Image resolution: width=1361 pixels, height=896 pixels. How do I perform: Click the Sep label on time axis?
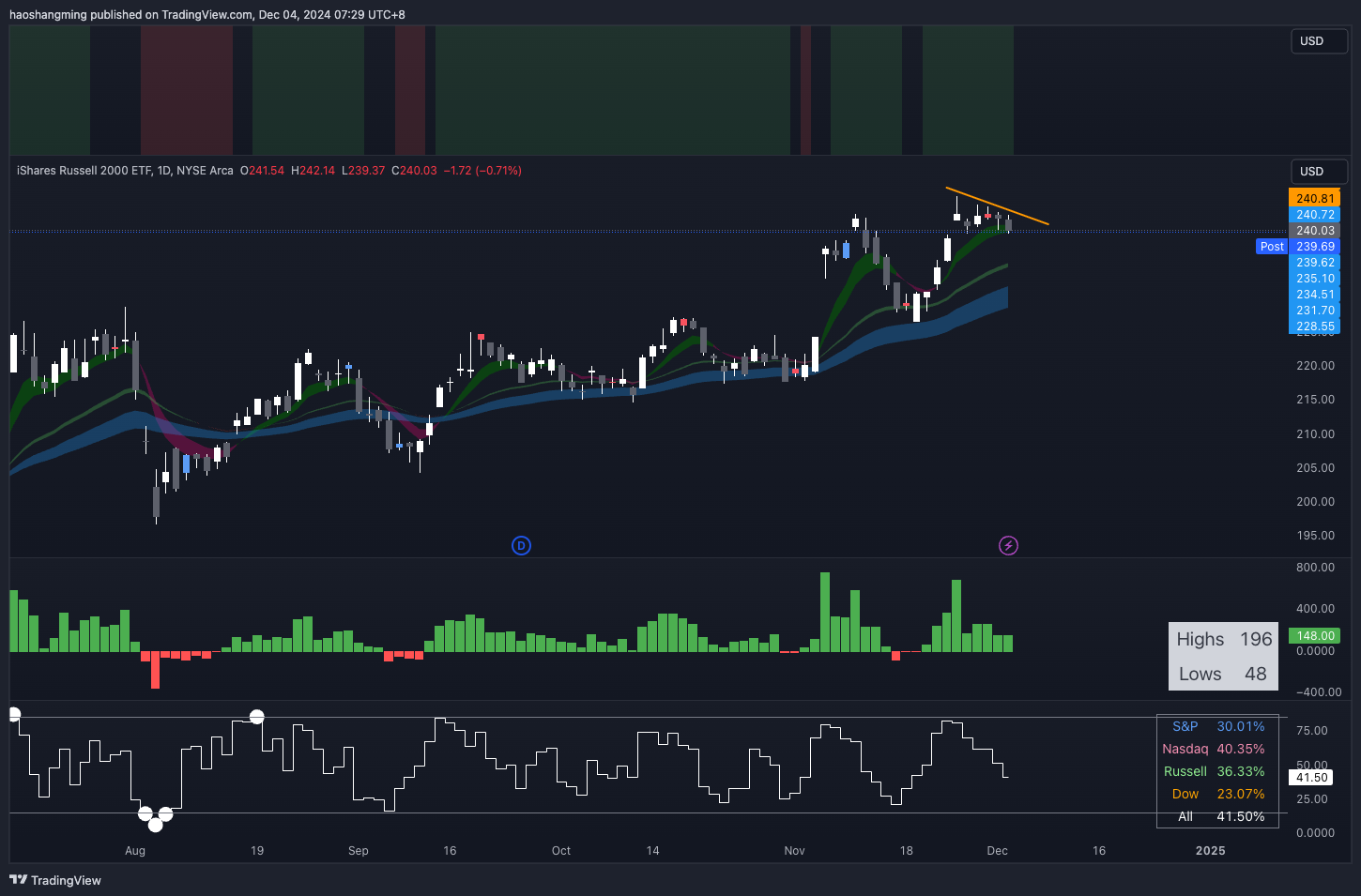pos(359,851)
